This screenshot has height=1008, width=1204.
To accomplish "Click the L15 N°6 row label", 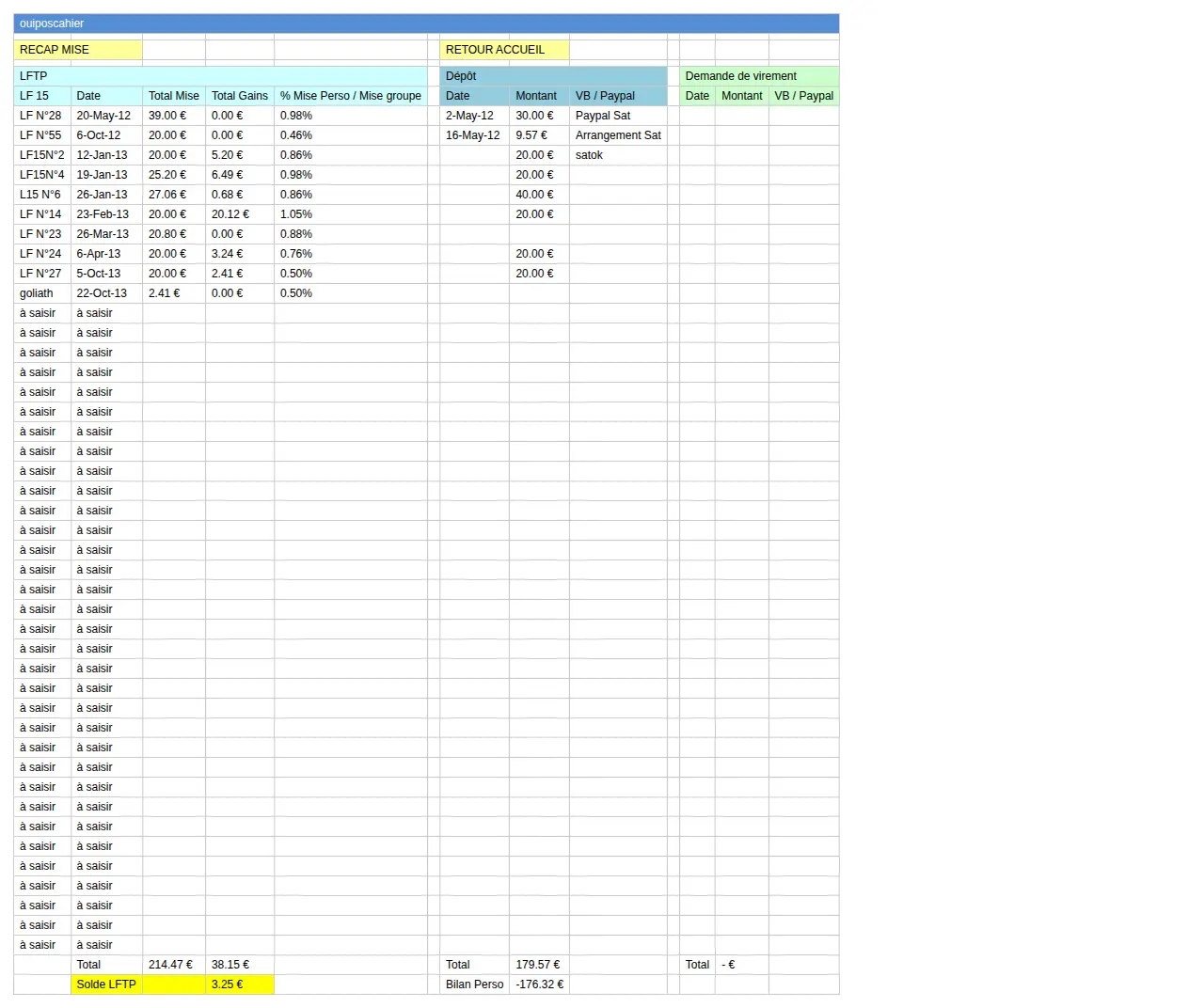I will (42, 195).
